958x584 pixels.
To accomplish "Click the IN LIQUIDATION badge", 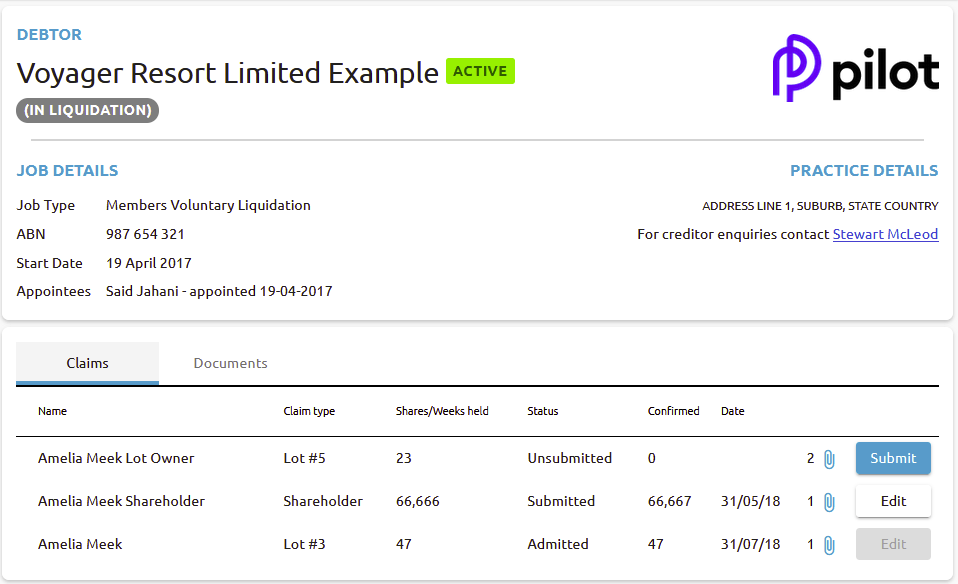I will click(x=87, y=110).
